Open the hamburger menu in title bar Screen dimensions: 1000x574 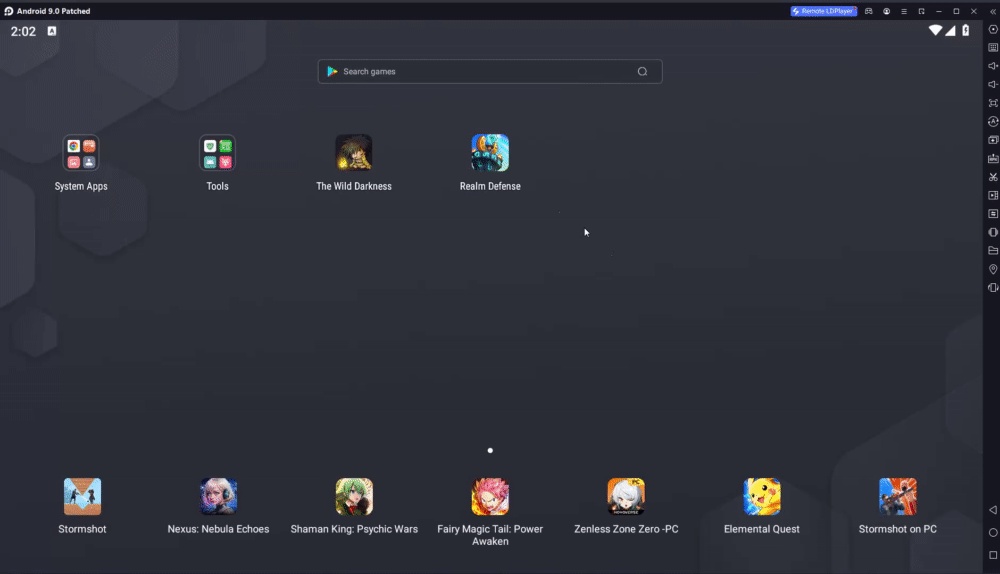coord(904,11)
